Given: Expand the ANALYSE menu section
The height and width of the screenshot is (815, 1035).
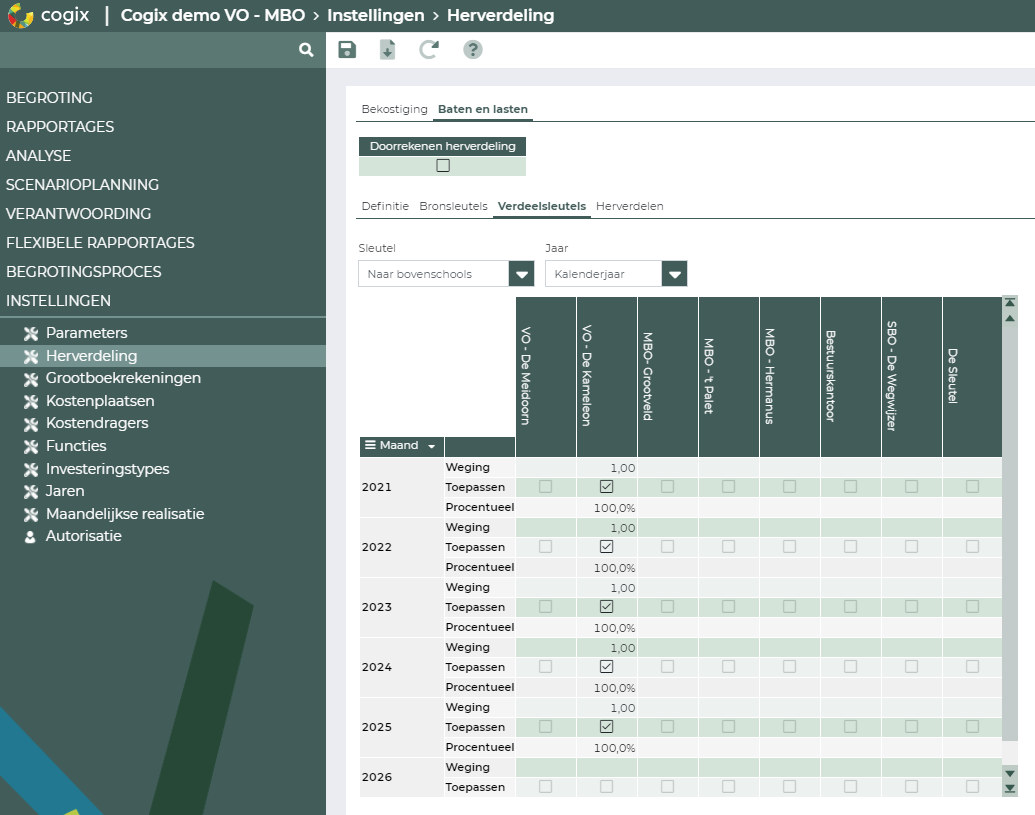Looking at the screenshot, I should (38, 156).
